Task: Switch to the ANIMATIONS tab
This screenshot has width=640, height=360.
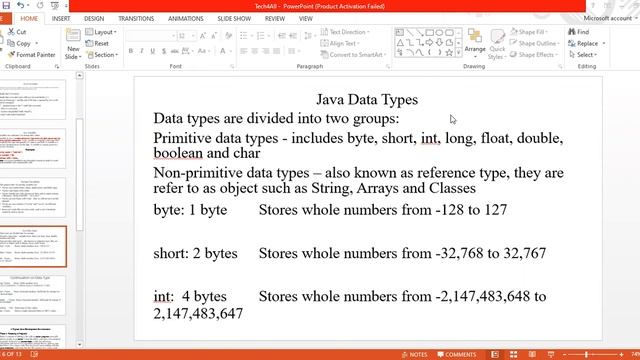Action: point(186,18)
